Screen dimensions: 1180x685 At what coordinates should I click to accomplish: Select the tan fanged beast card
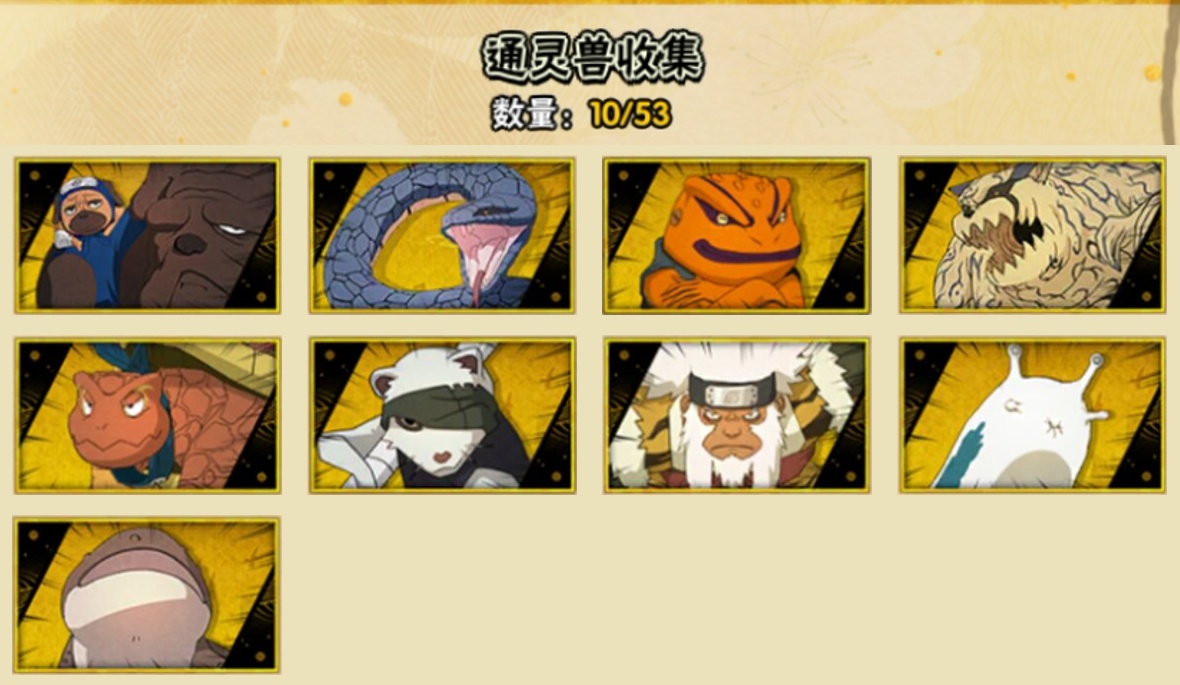[1032, 236]
